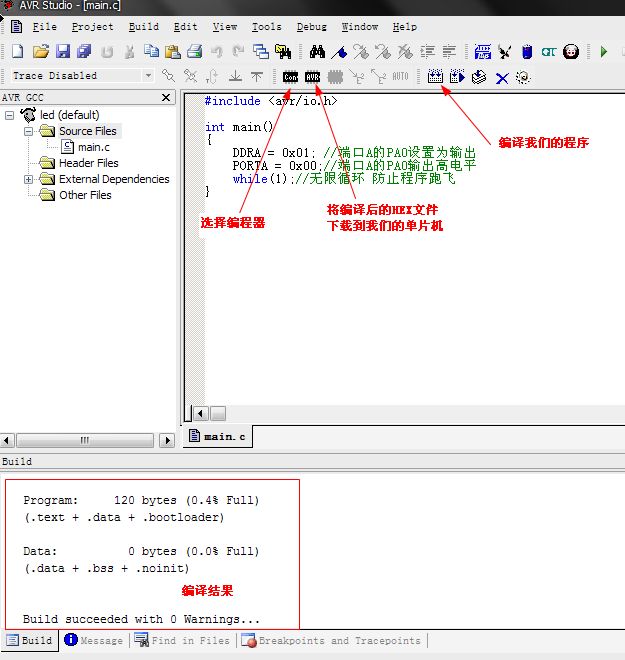Open the Edit menu

coord(186,27)
